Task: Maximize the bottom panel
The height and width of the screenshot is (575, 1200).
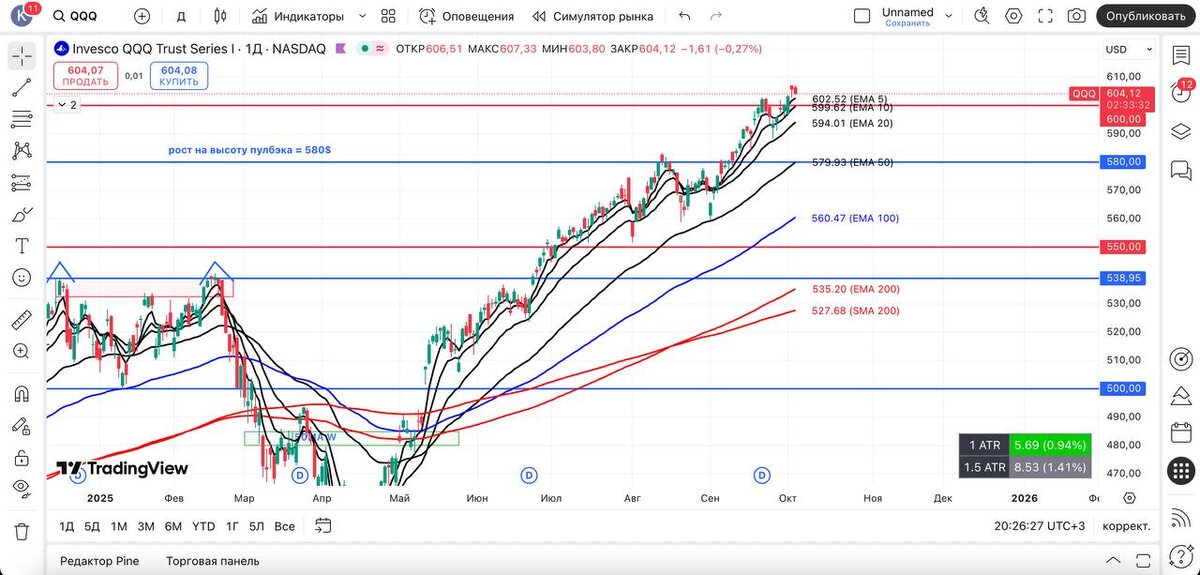Action: point(1141,560)
